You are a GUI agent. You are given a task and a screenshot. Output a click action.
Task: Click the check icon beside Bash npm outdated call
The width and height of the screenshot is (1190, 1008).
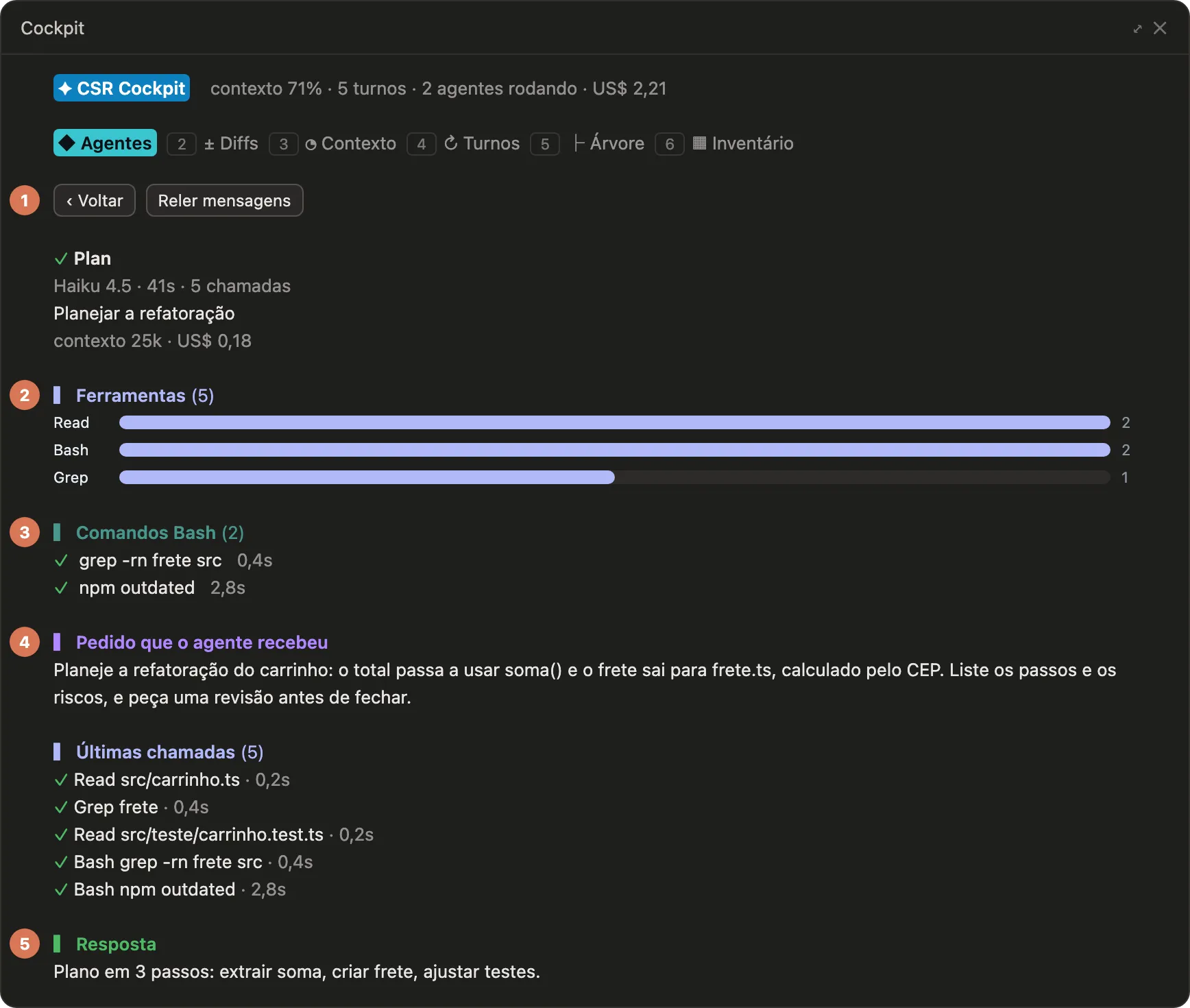pyautogui.click(x=61, y=889)
